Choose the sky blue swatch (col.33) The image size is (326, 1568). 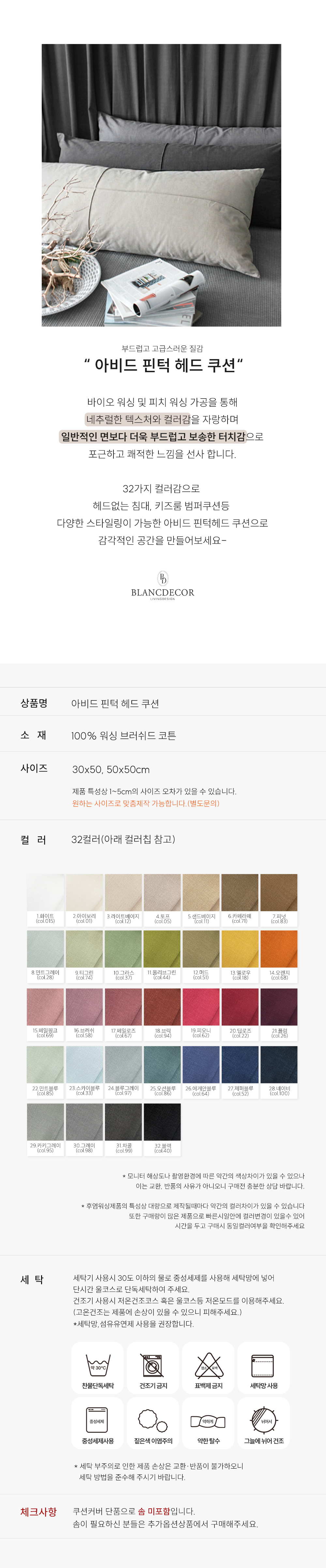(x=84, y=1064)
